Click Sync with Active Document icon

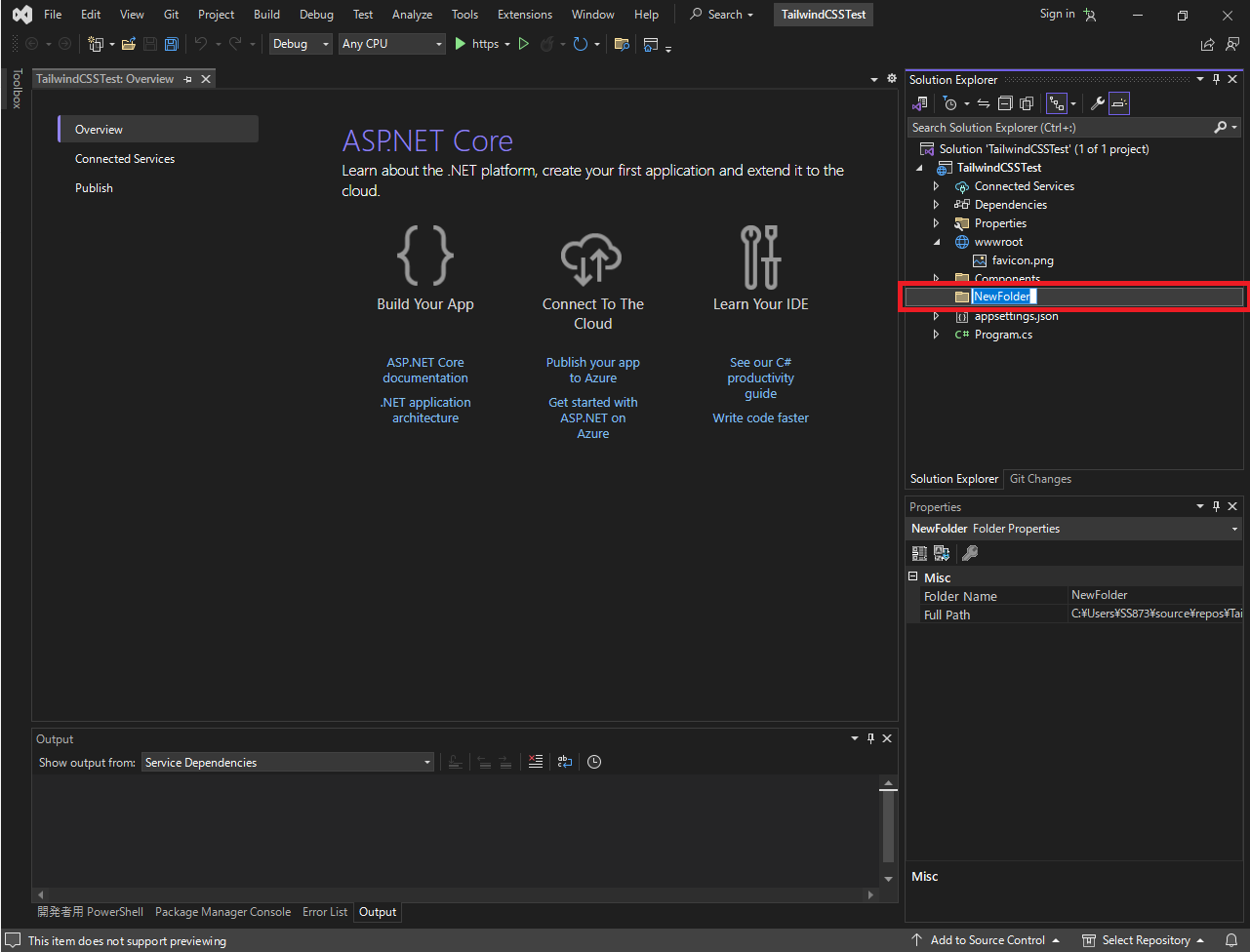point(984,103)
